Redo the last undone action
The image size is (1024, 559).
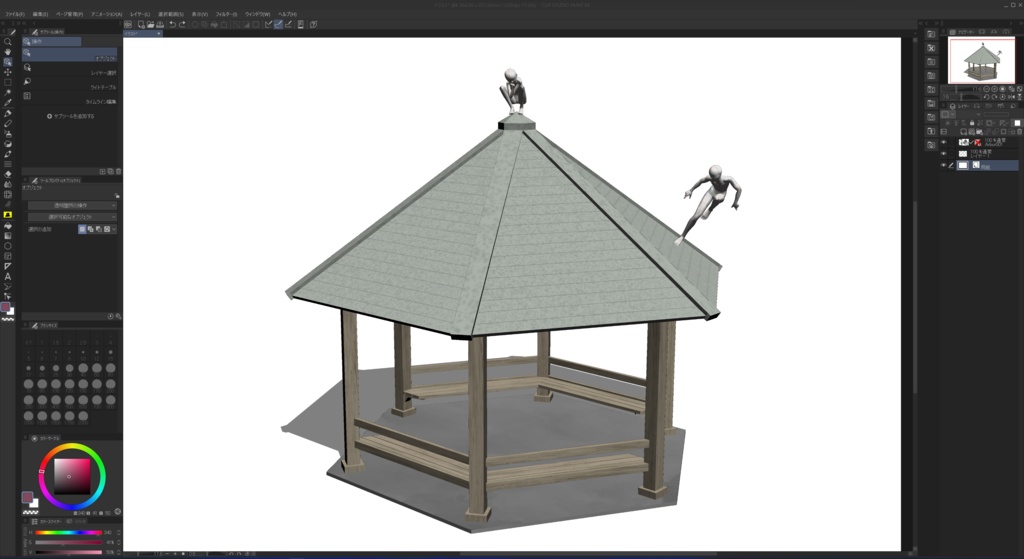182,25
